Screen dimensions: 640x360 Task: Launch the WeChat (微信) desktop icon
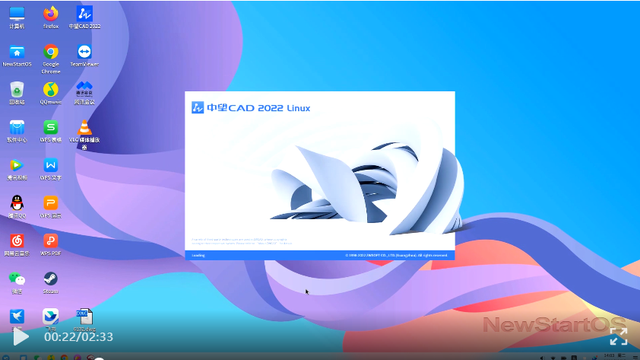click(17, 283)
